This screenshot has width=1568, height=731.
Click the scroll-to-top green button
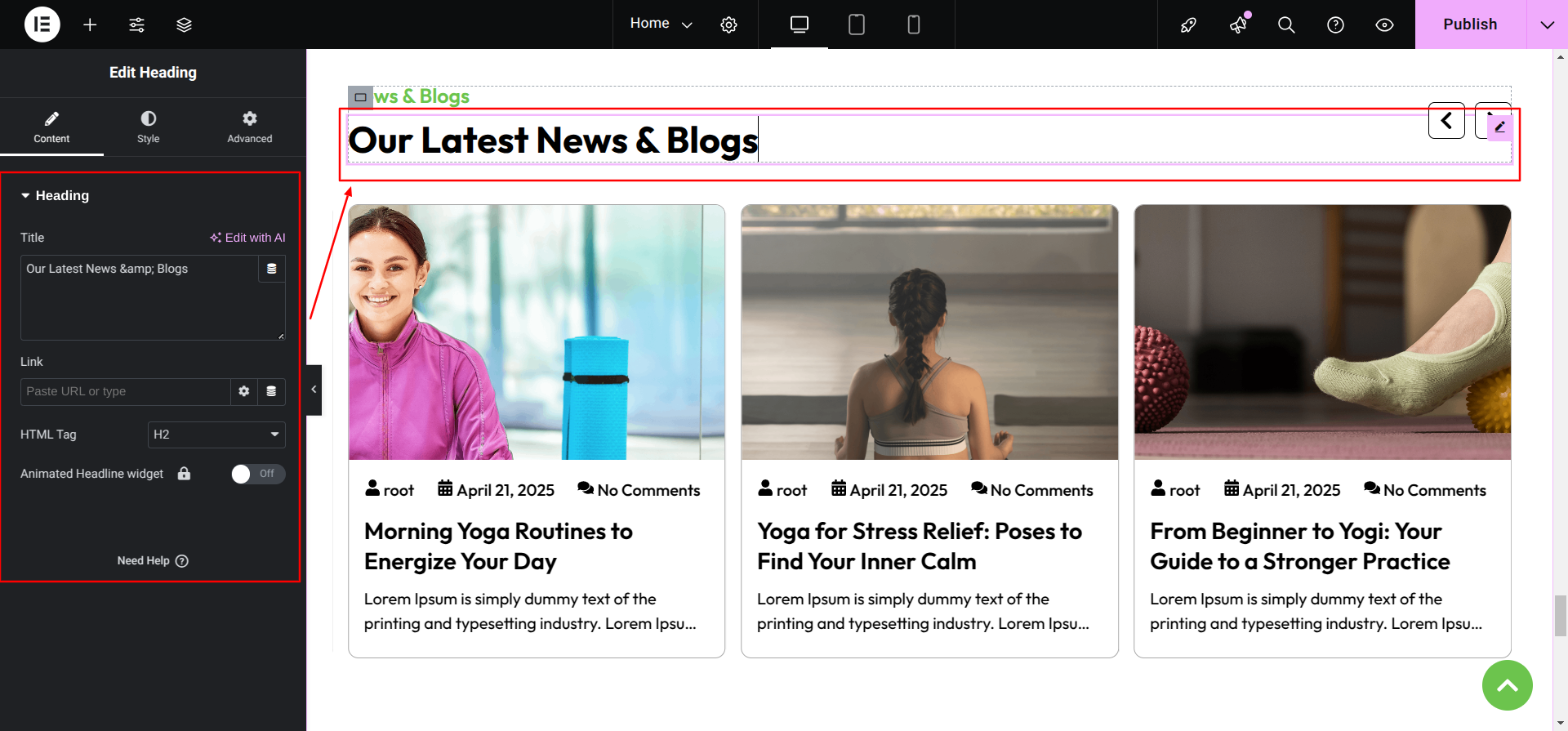coord(1507,685)
